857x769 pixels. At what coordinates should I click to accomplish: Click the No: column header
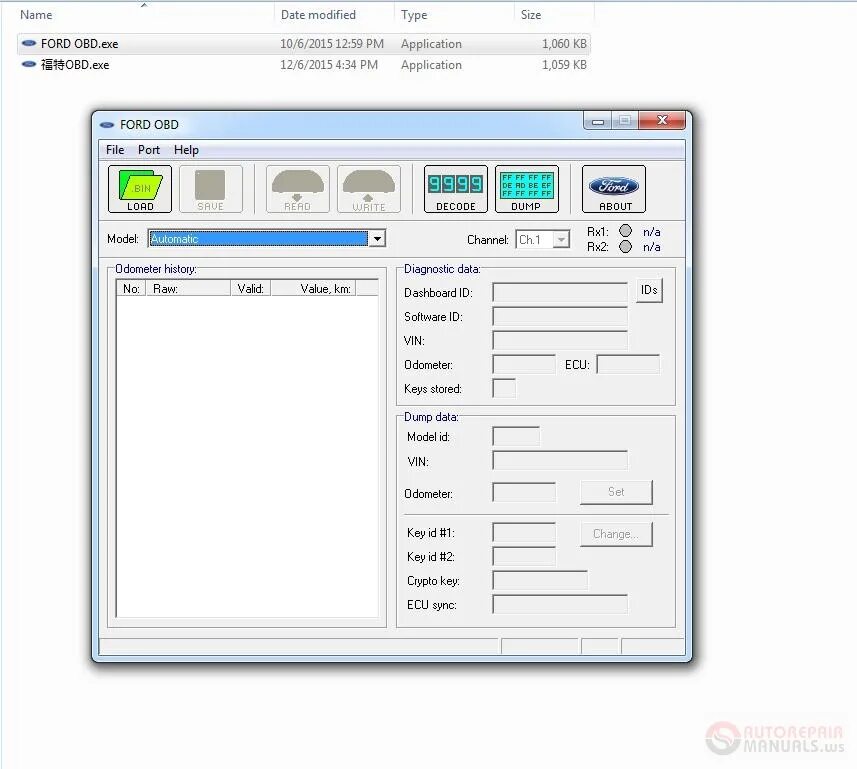[131, 289]
